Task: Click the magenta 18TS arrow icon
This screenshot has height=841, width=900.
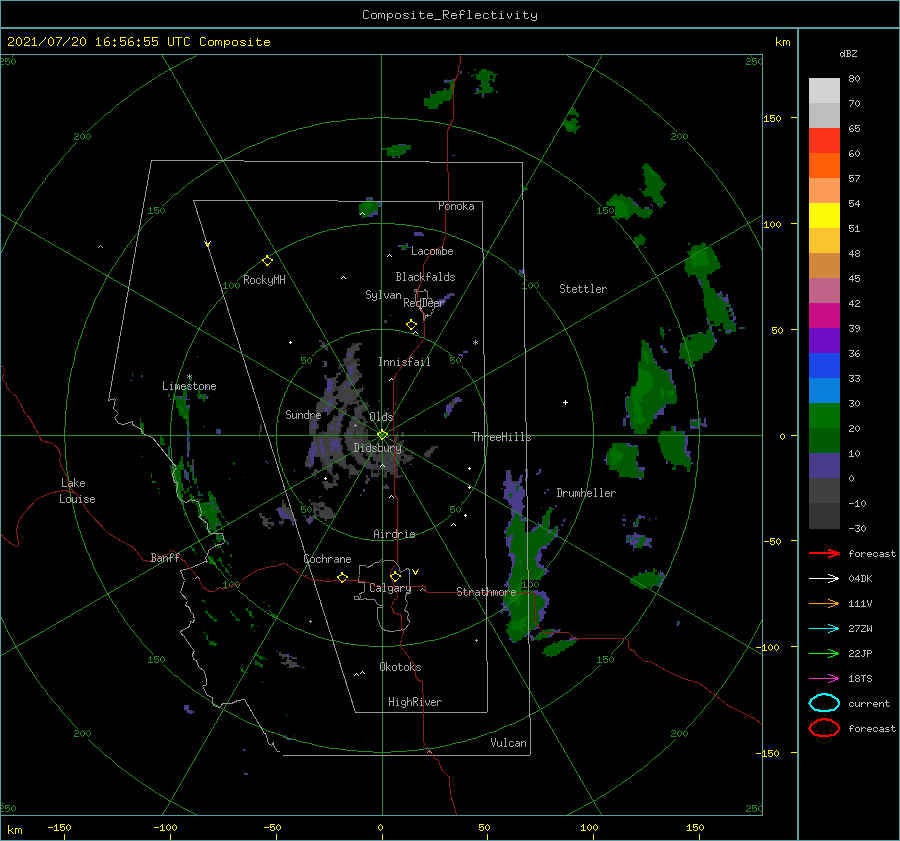Action: 824,679
